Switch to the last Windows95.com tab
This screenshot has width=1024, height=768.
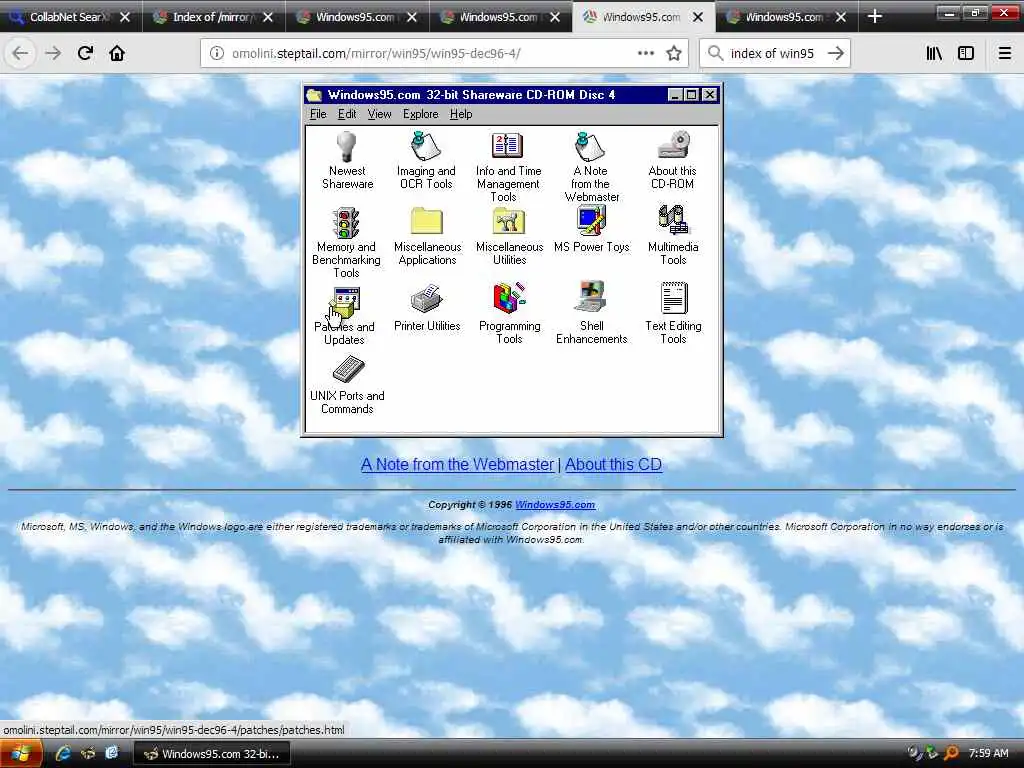(x=787, y=17)
